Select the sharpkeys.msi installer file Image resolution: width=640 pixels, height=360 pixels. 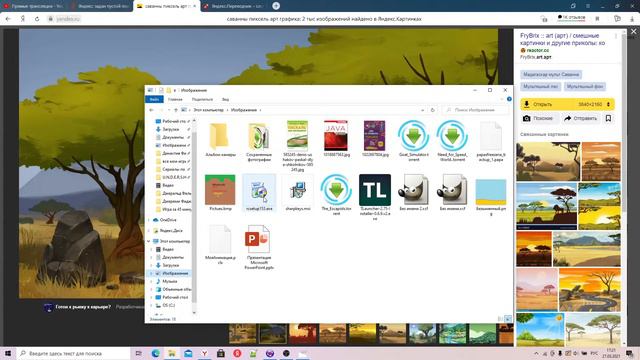[x=298, y=192]
